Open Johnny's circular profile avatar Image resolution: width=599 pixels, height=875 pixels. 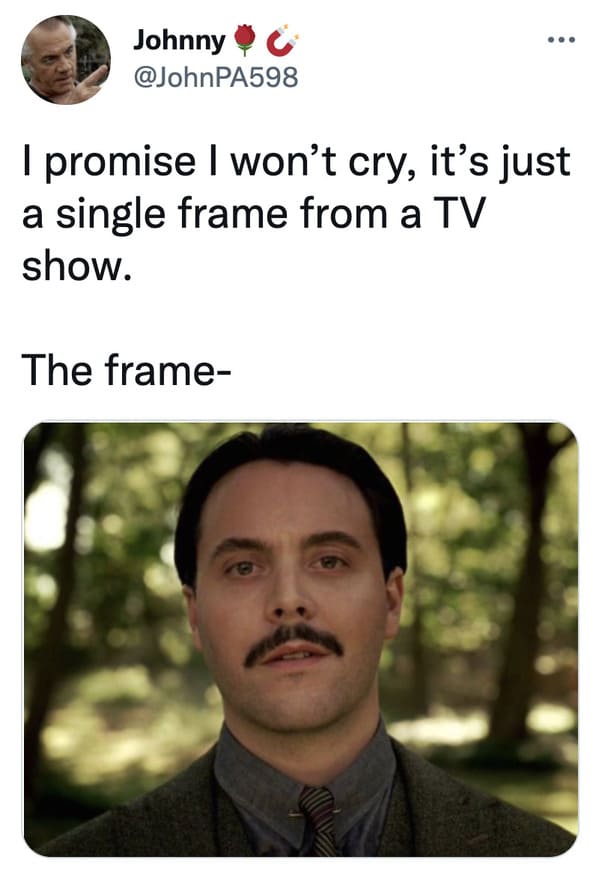pyautogui.click(x=66, y=59)
